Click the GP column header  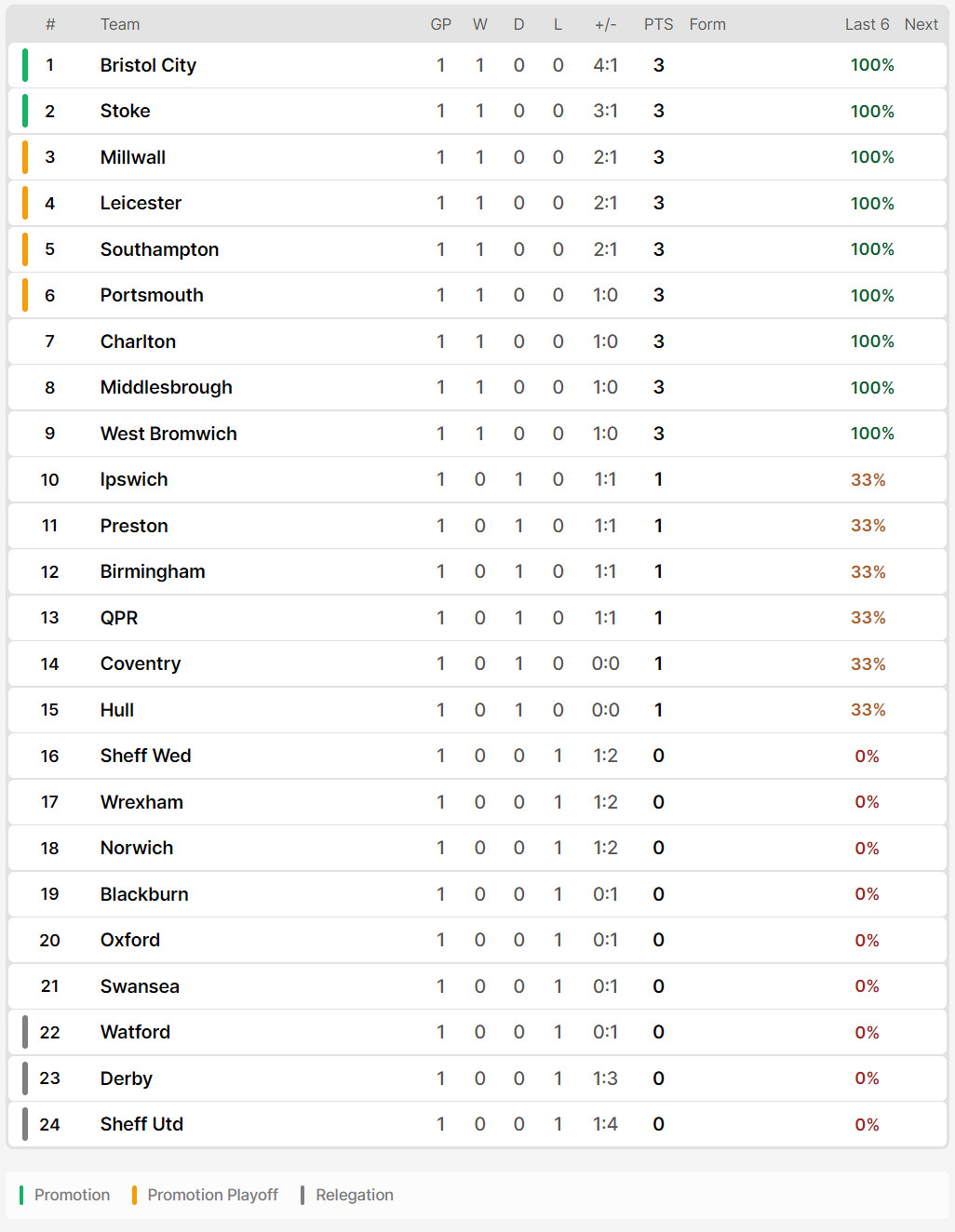tap(440, 24)
